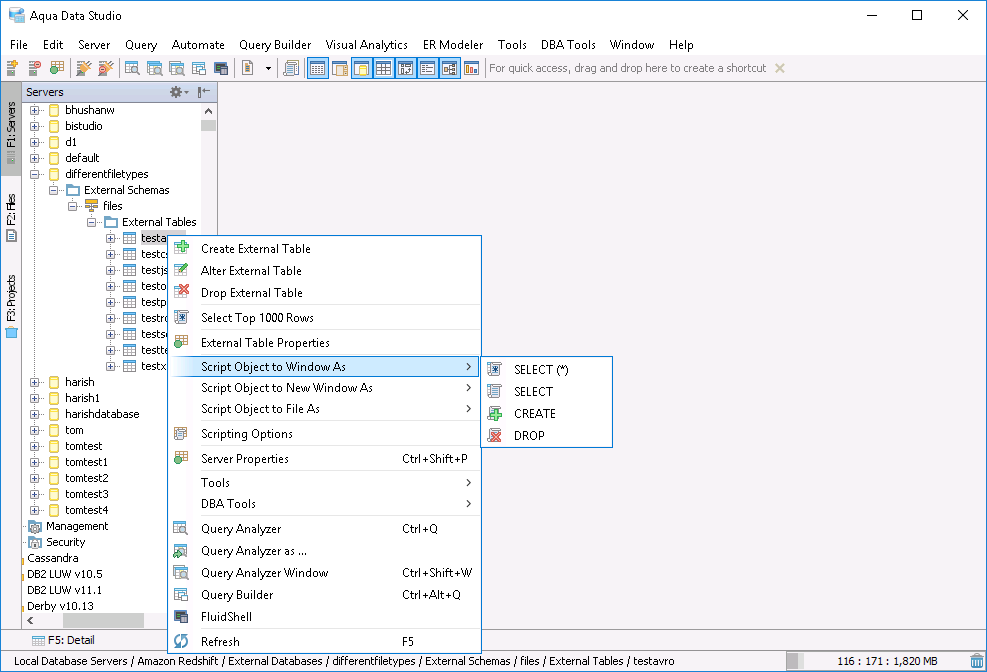Select DB2 LUW v11.1 server
Screen dimensions: 987x672
[64, 590]
